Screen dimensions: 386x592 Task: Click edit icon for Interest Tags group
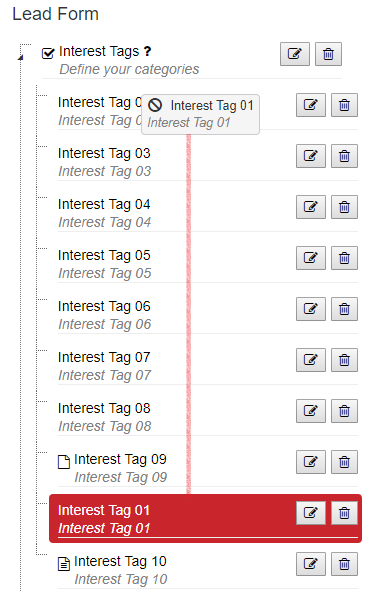(295, 54)
